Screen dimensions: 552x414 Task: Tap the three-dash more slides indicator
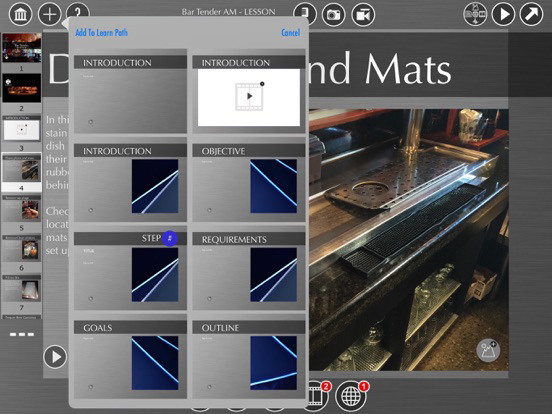click(22, 334)
